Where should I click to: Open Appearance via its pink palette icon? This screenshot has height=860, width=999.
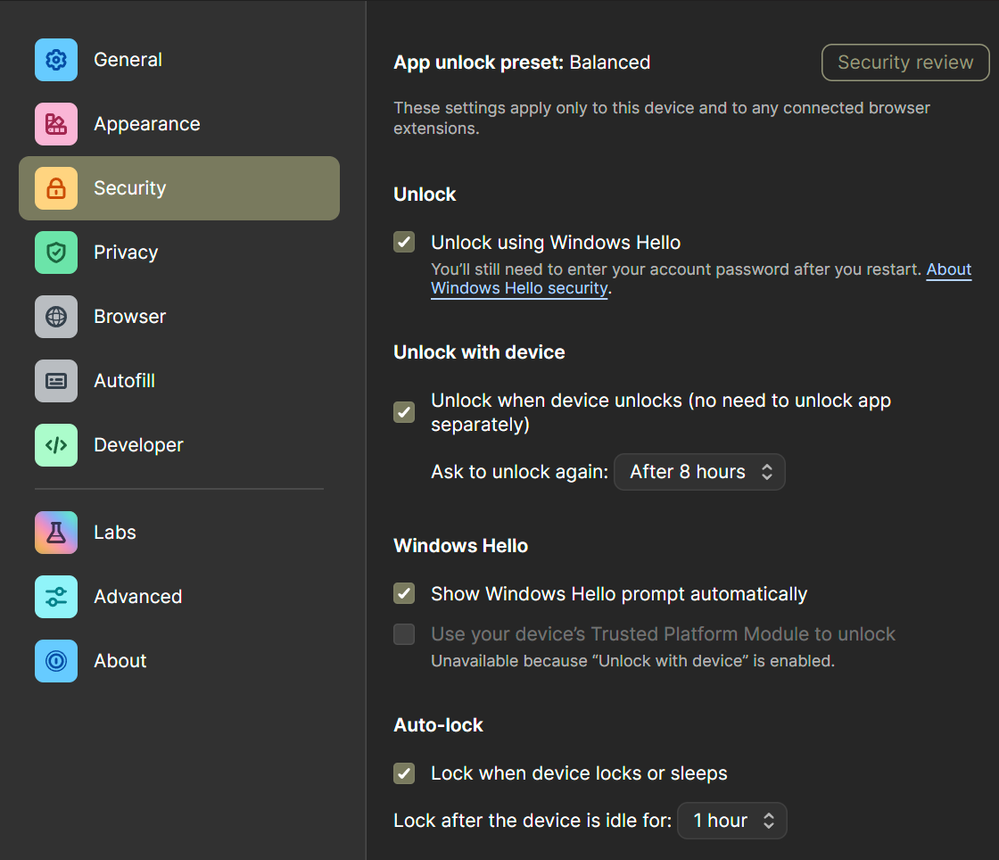pyautogui.click(x=56, y=124)
